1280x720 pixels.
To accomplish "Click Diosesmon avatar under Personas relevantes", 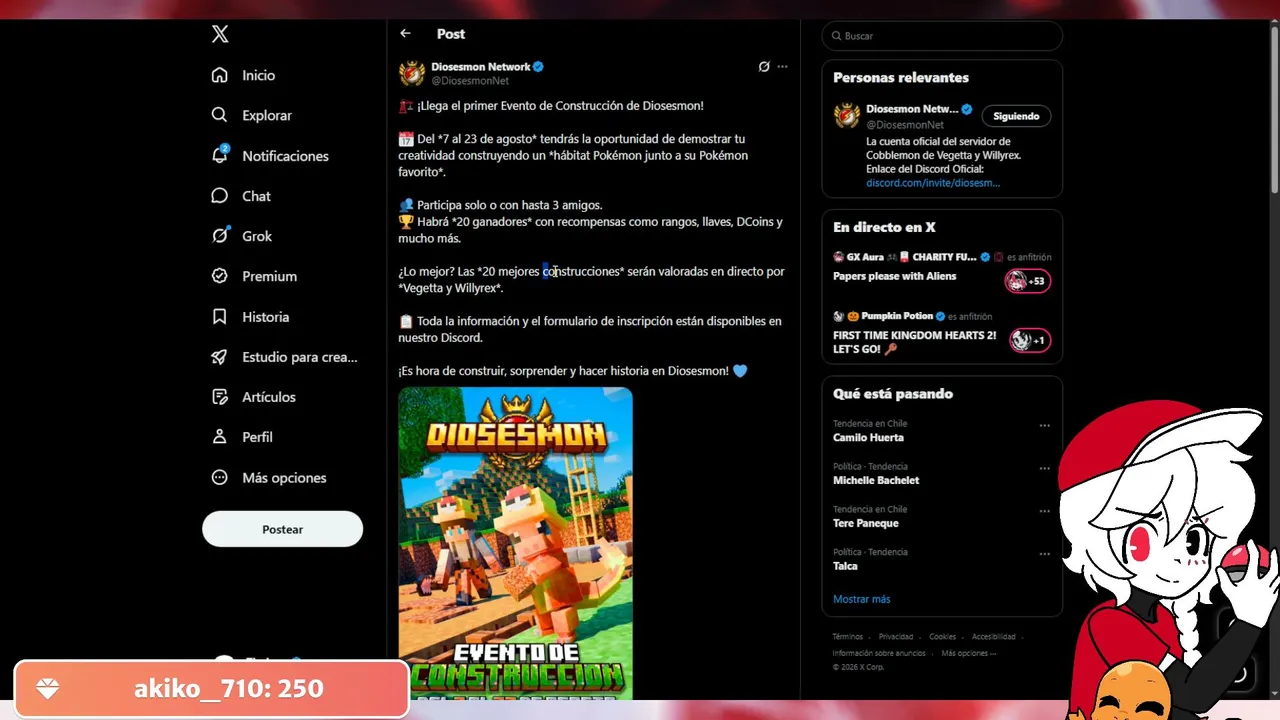I will [847, 116].
